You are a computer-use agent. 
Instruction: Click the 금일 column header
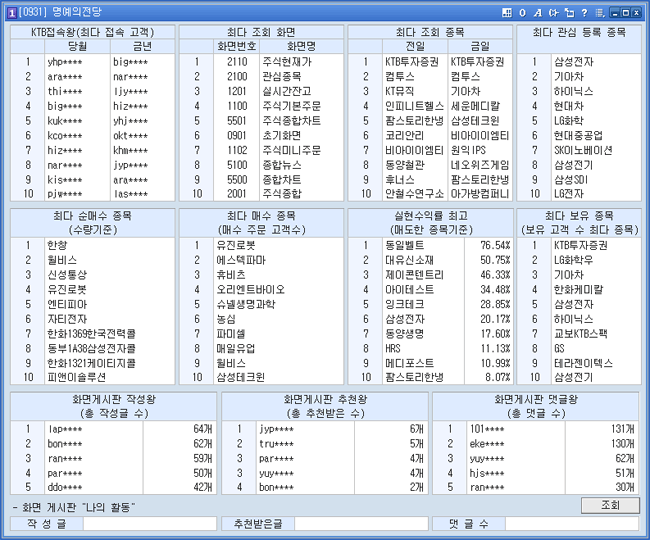point(480,46)
